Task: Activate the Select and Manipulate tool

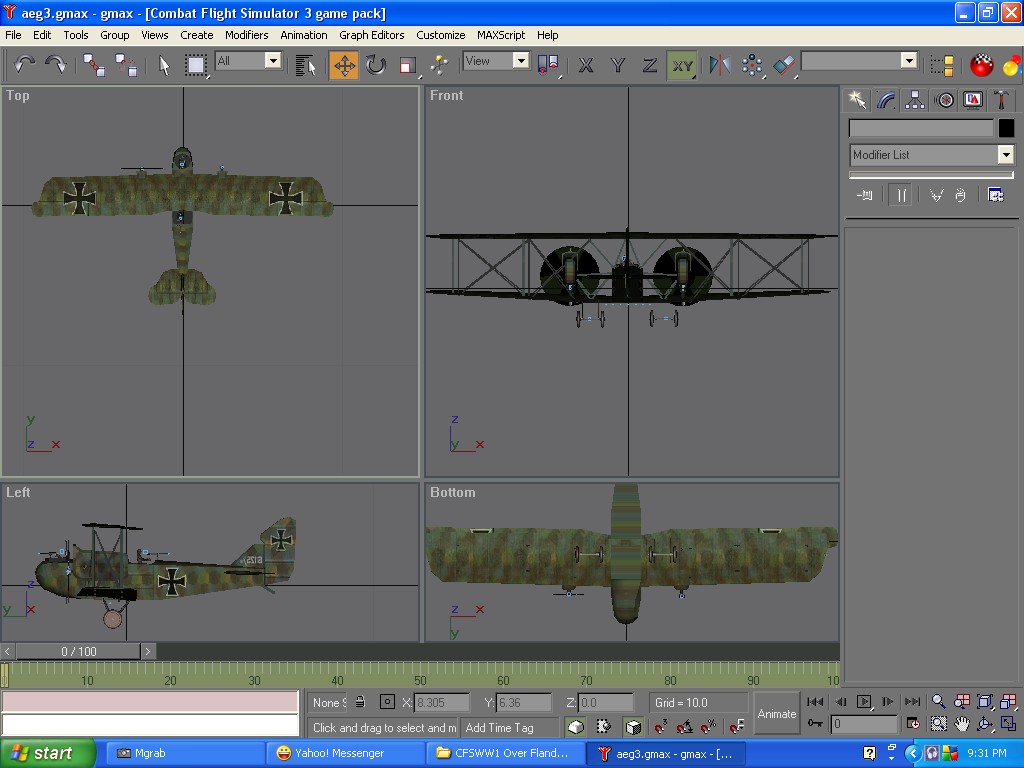Action: (439, 65)
